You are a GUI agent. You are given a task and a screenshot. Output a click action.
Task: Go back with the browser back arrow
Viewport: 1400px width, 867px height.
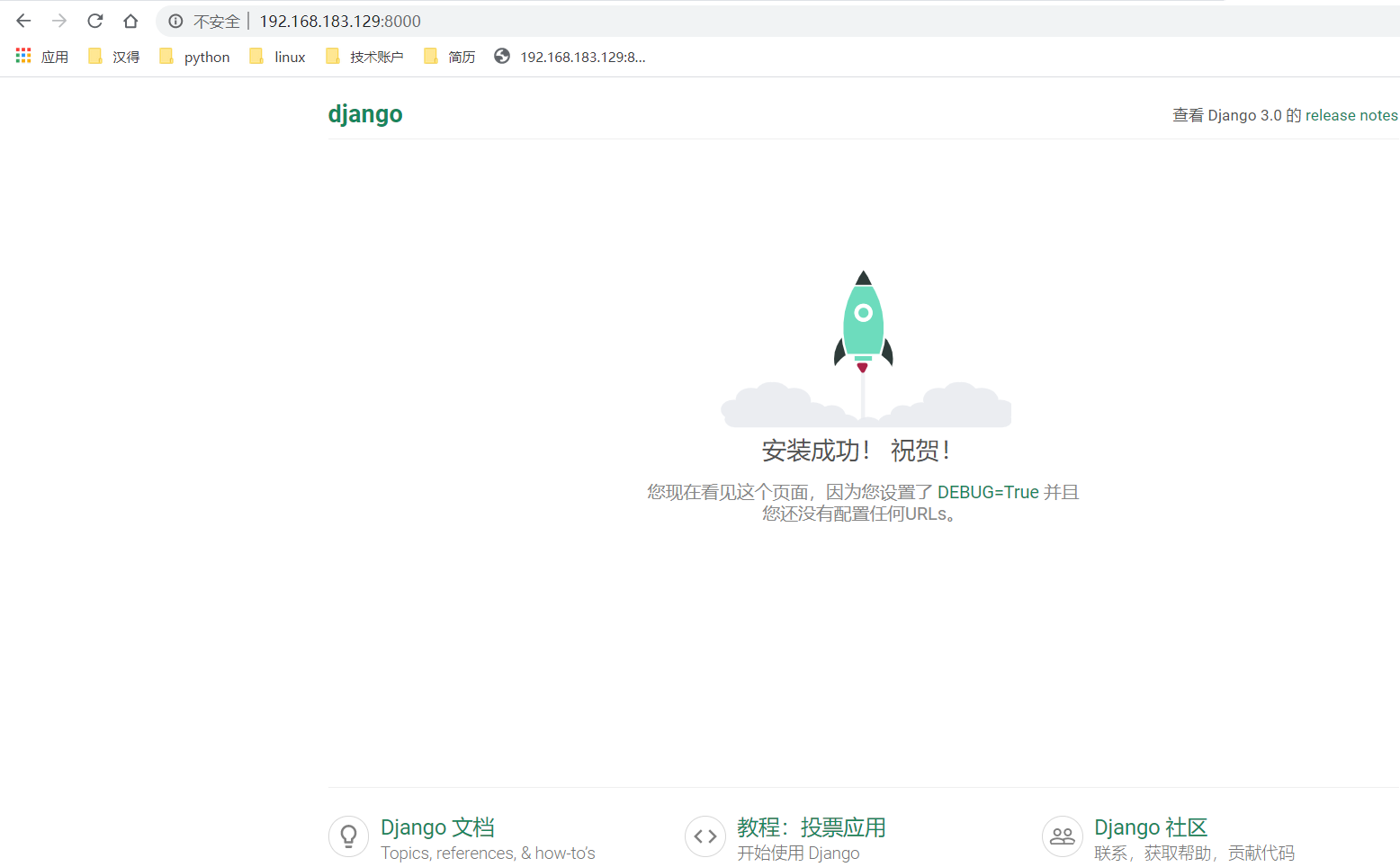click(x=24, y=21)
